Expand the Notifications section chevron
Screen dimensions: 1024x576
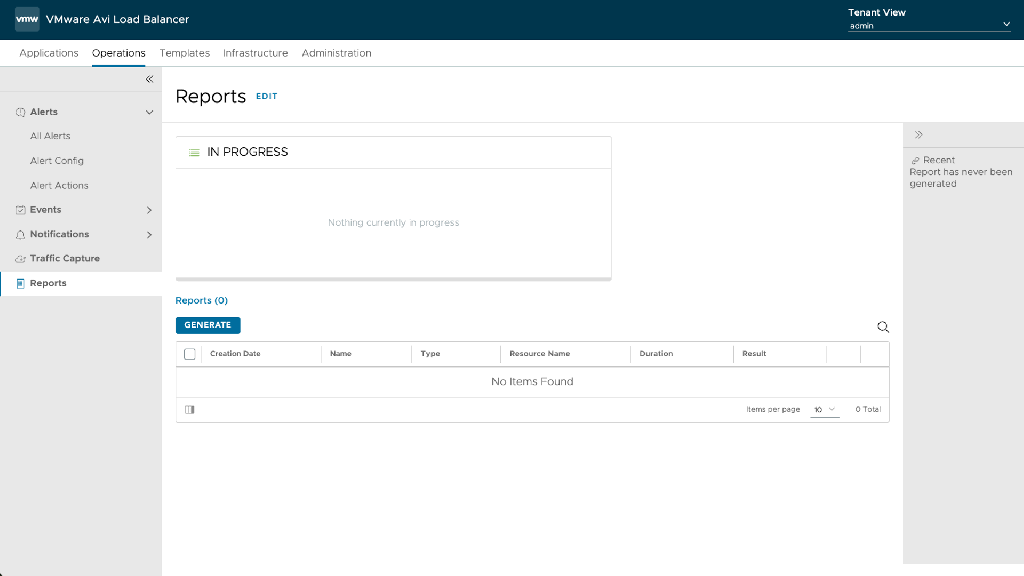[149, 234]
